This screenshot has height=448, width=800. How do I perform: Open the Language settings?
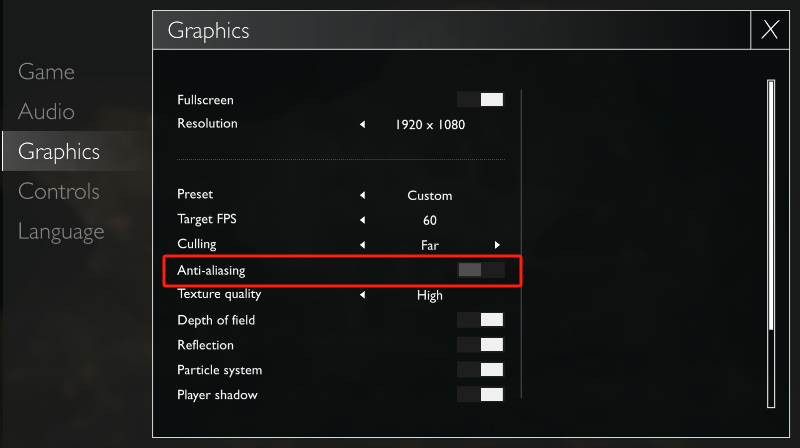tap(61, 232)
